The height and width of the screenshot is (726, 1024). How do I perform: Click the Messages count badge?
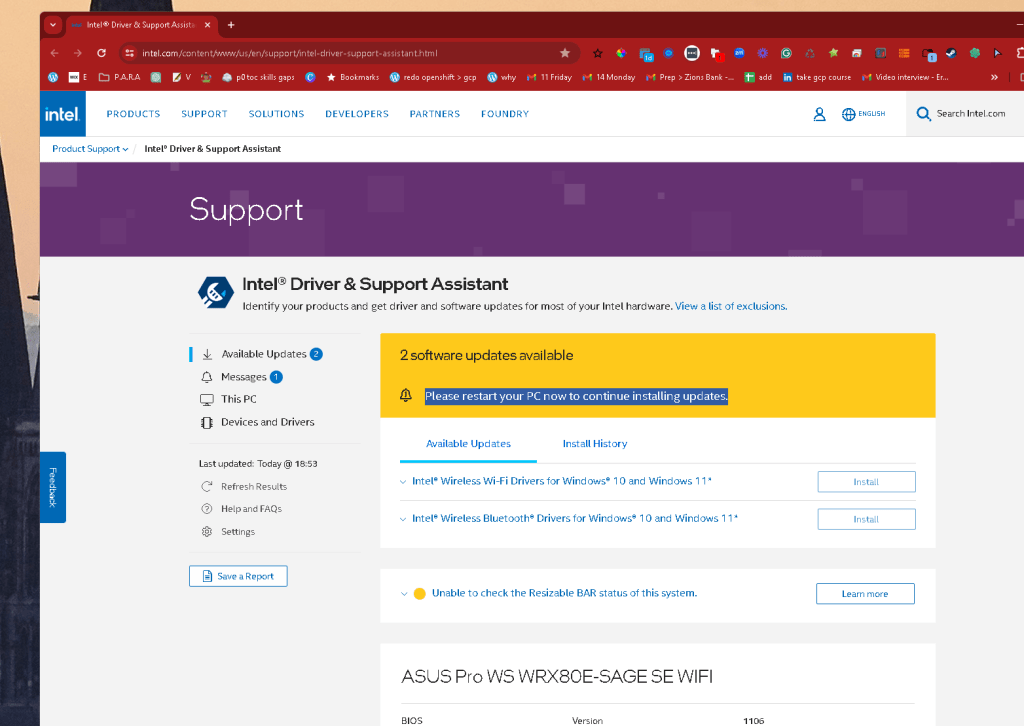[276, 377]
